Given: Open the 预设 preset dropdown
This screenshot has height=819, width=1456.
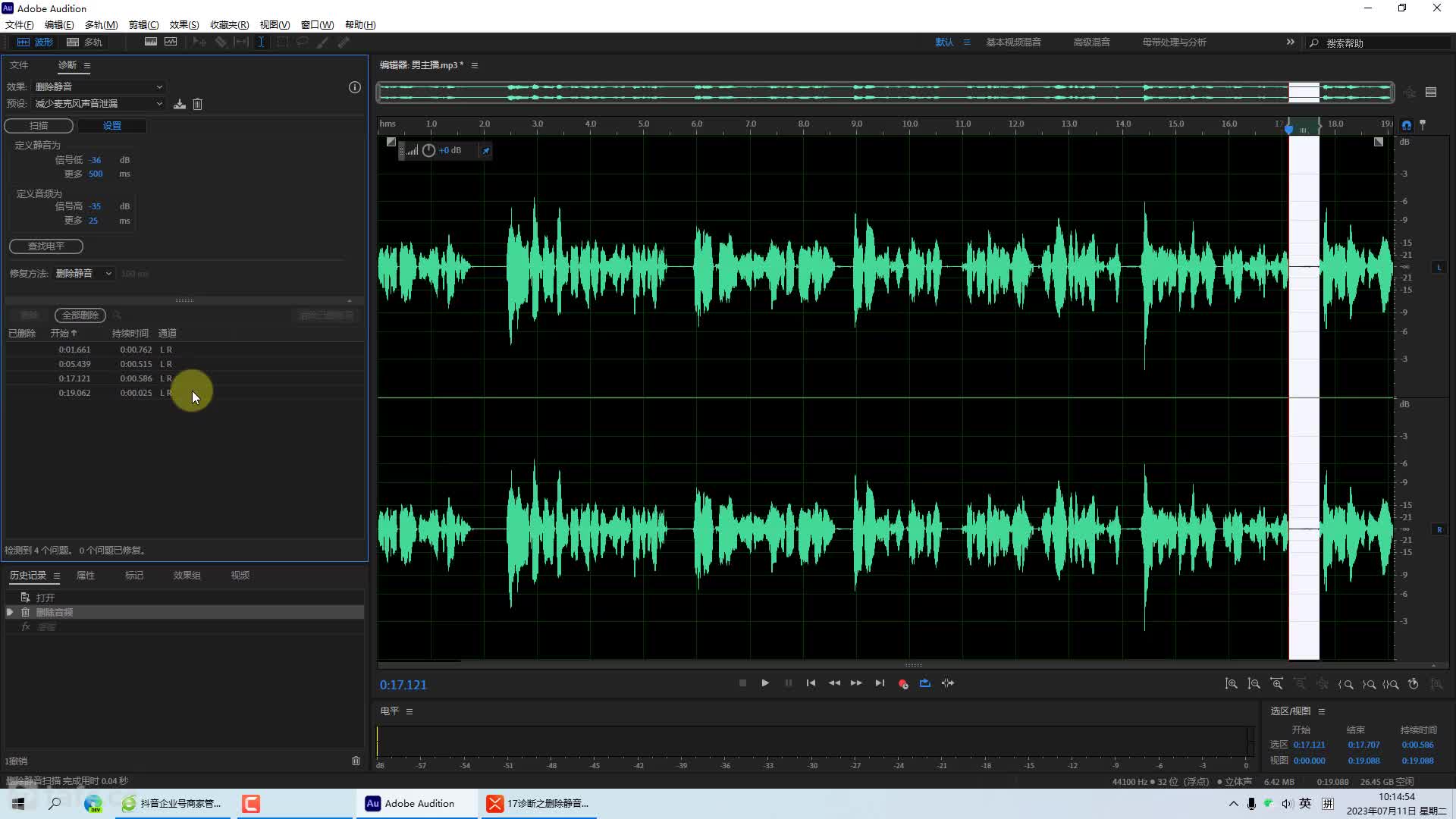Looking at the screenshot, I should click(x=99, y=104).
